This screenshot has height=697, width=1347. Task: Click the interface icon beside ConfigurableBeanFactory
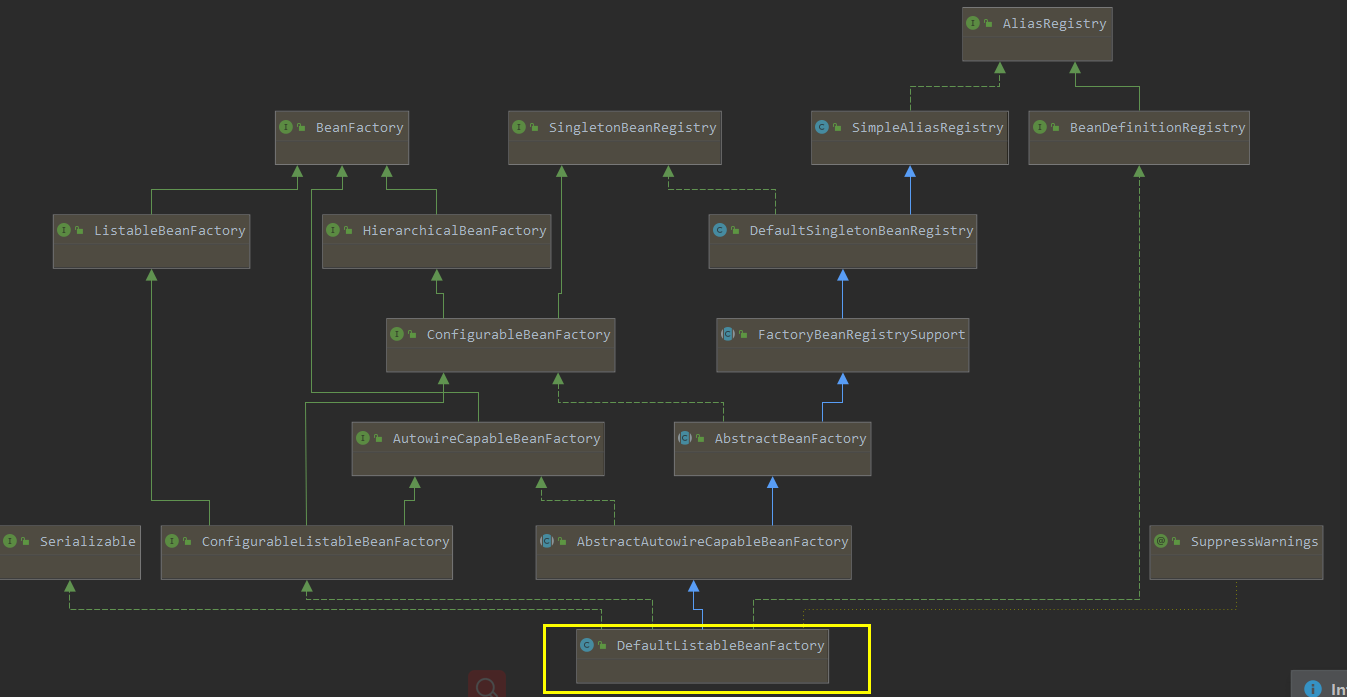[x=397, y=334]
